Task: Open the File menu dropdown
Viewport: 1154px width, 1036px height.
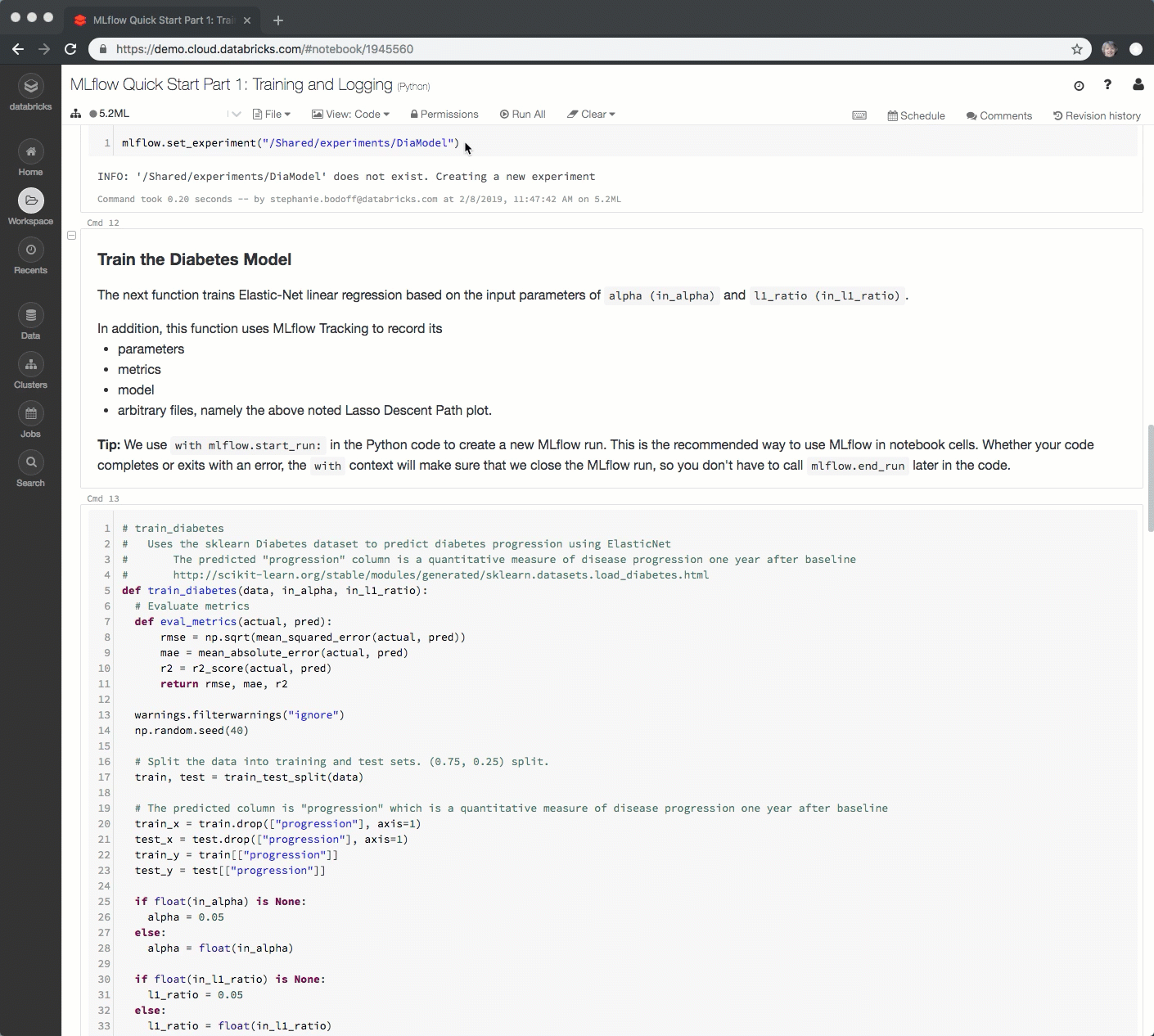Action: pos(272,115)
